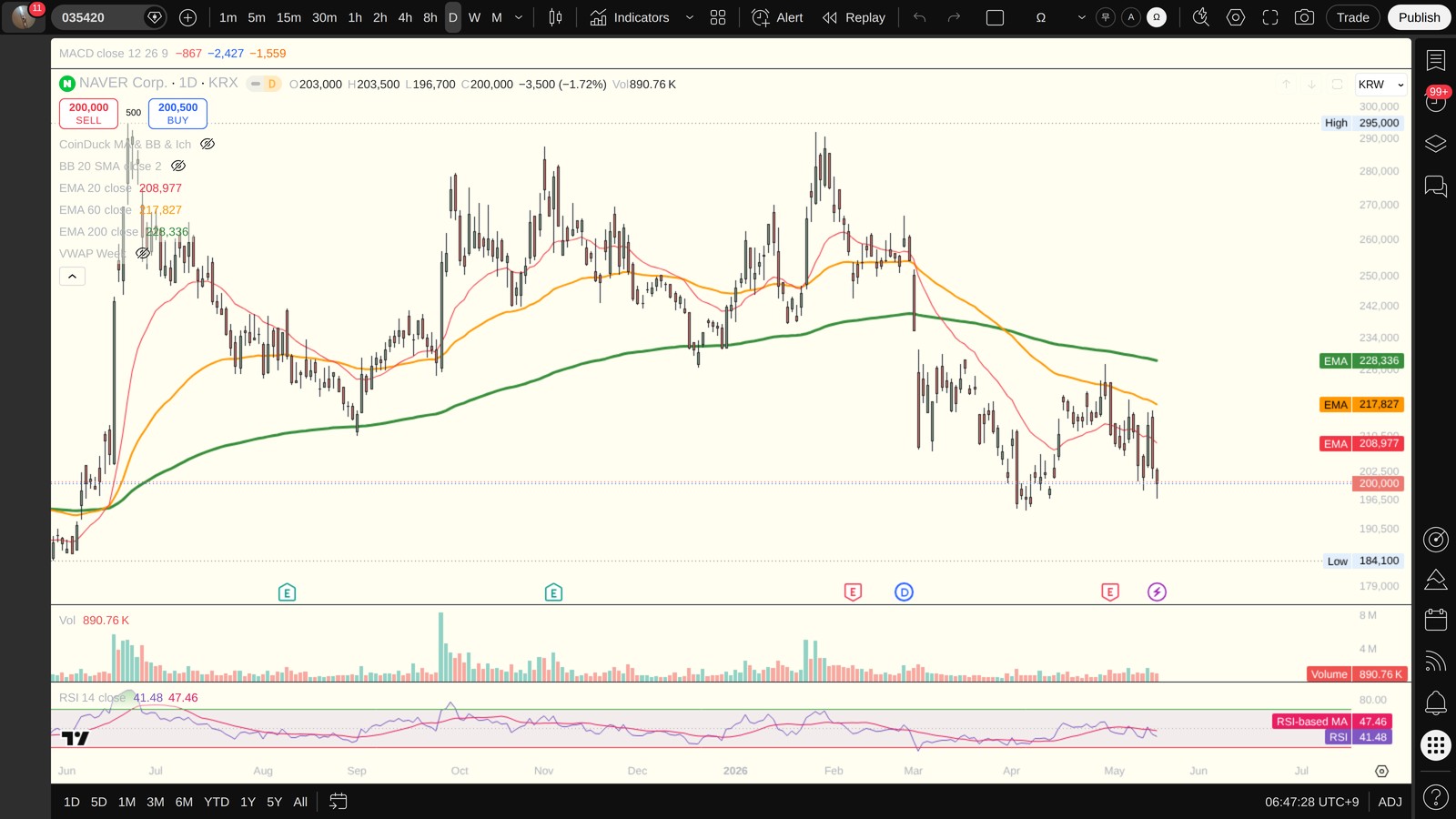Open the watchlist panel icon
Viewport: 1456px width, 819px height.
pyautogui.click(x=1435, y=60)
